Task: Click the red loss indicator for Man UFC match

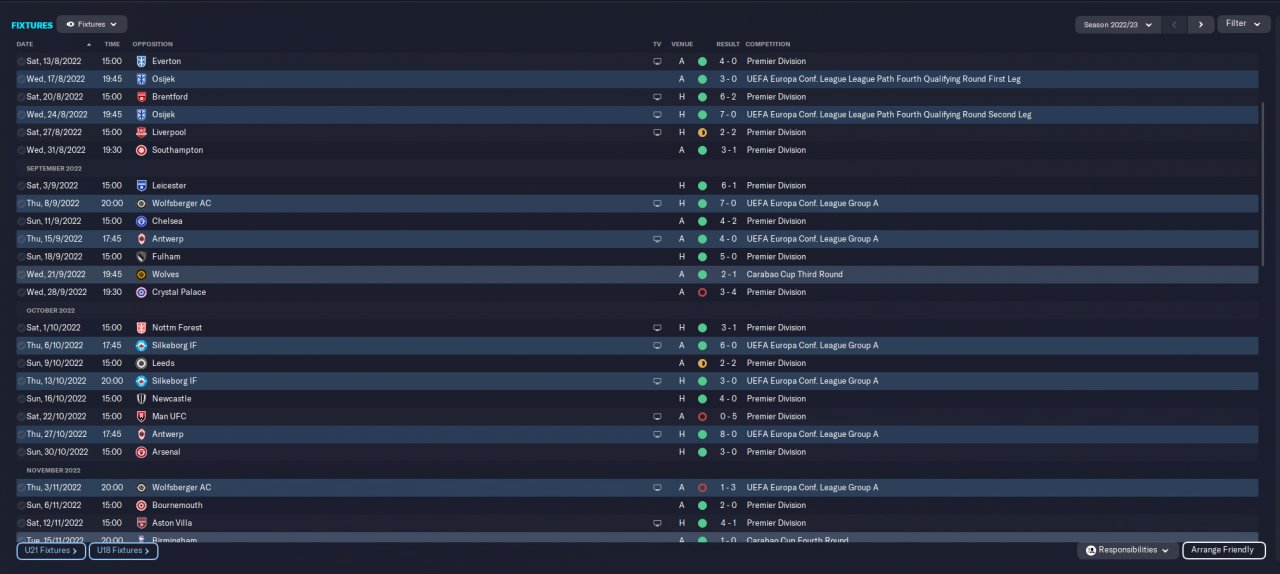Action: [x=702, y=416]
